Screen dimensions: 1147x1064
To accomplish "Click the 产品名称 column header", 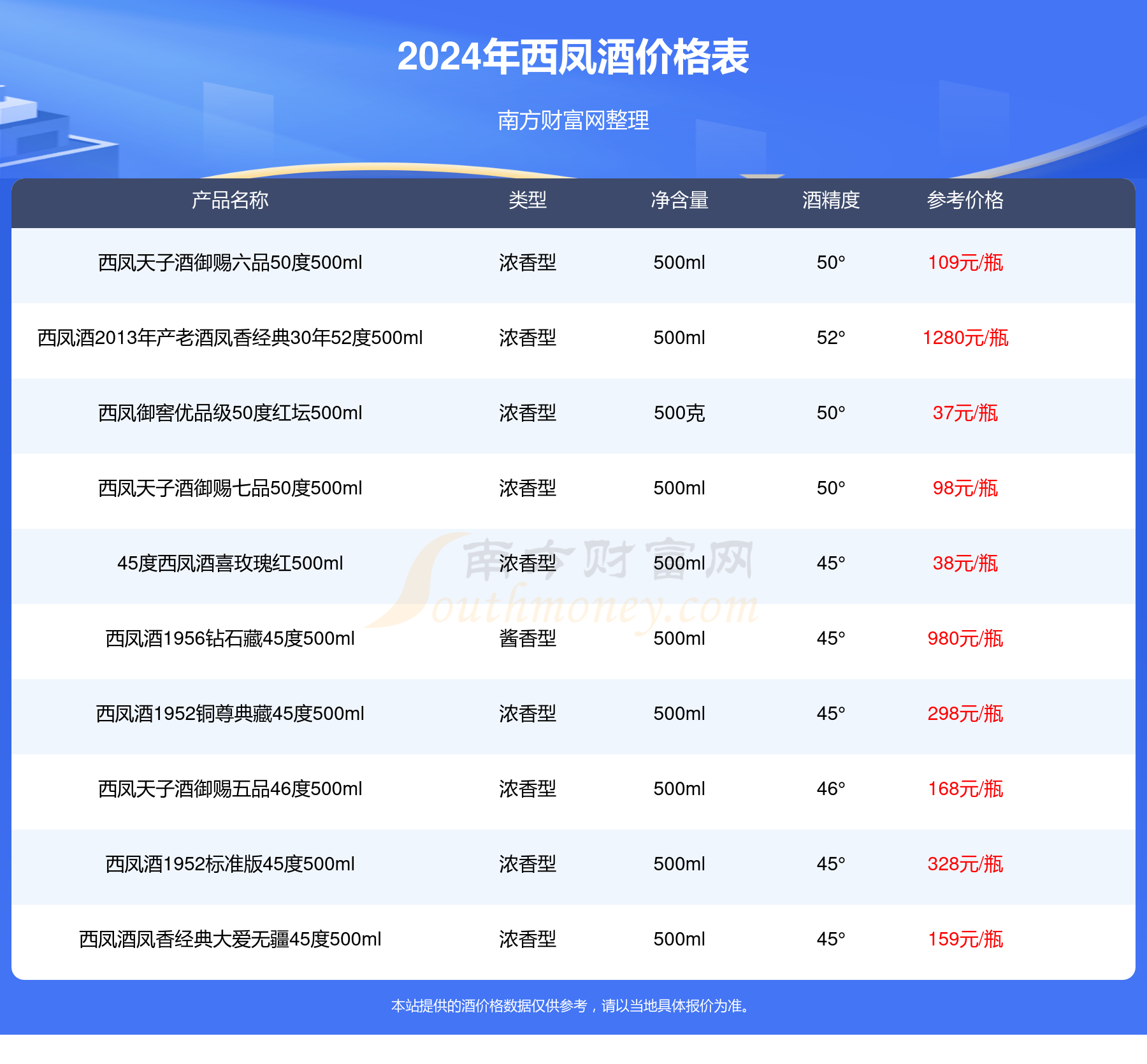I will (x=230, y=200).
